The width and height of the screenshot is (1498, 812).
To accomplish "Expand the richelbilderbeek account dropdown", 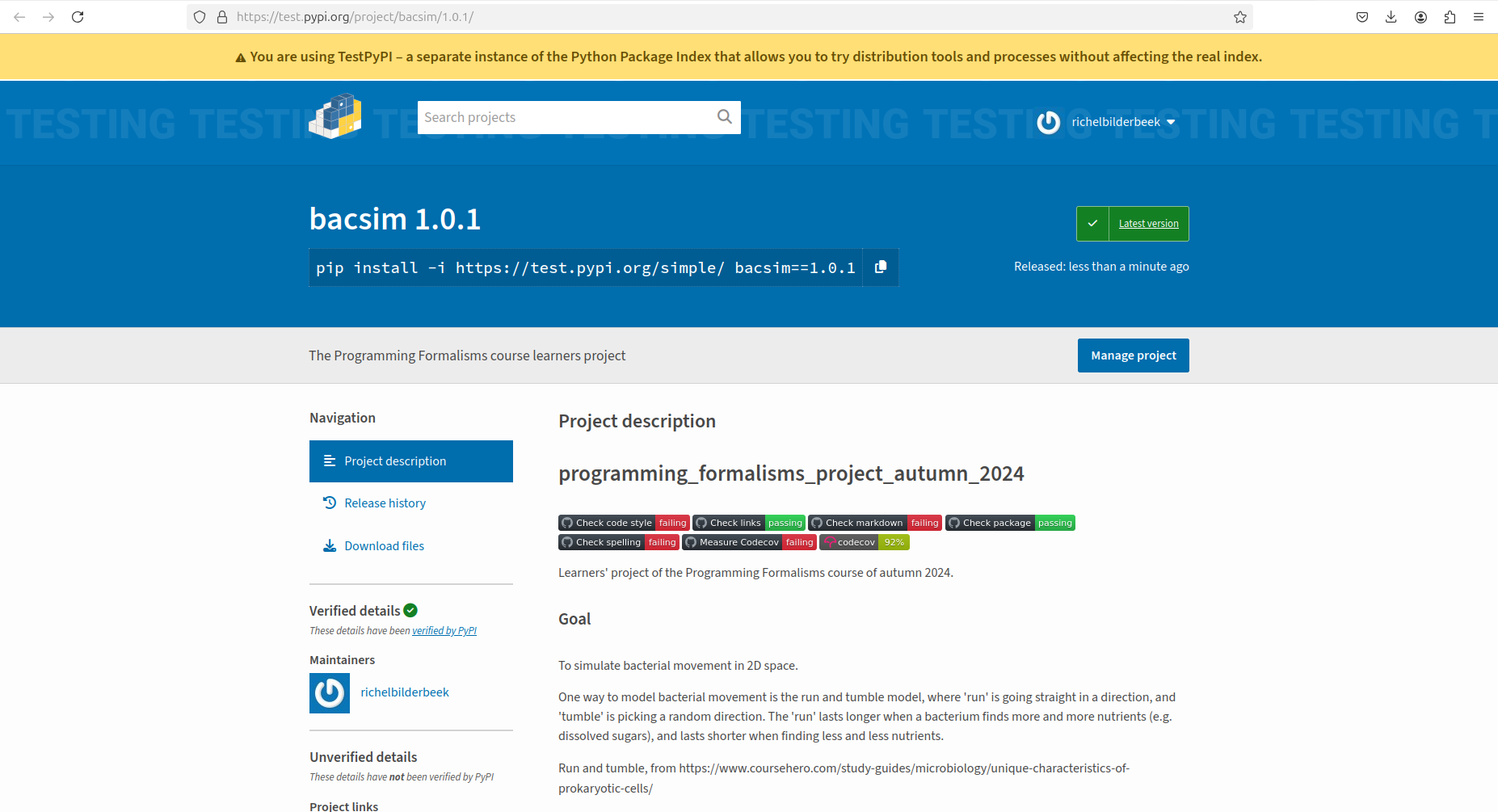I will click(1172, 122).
